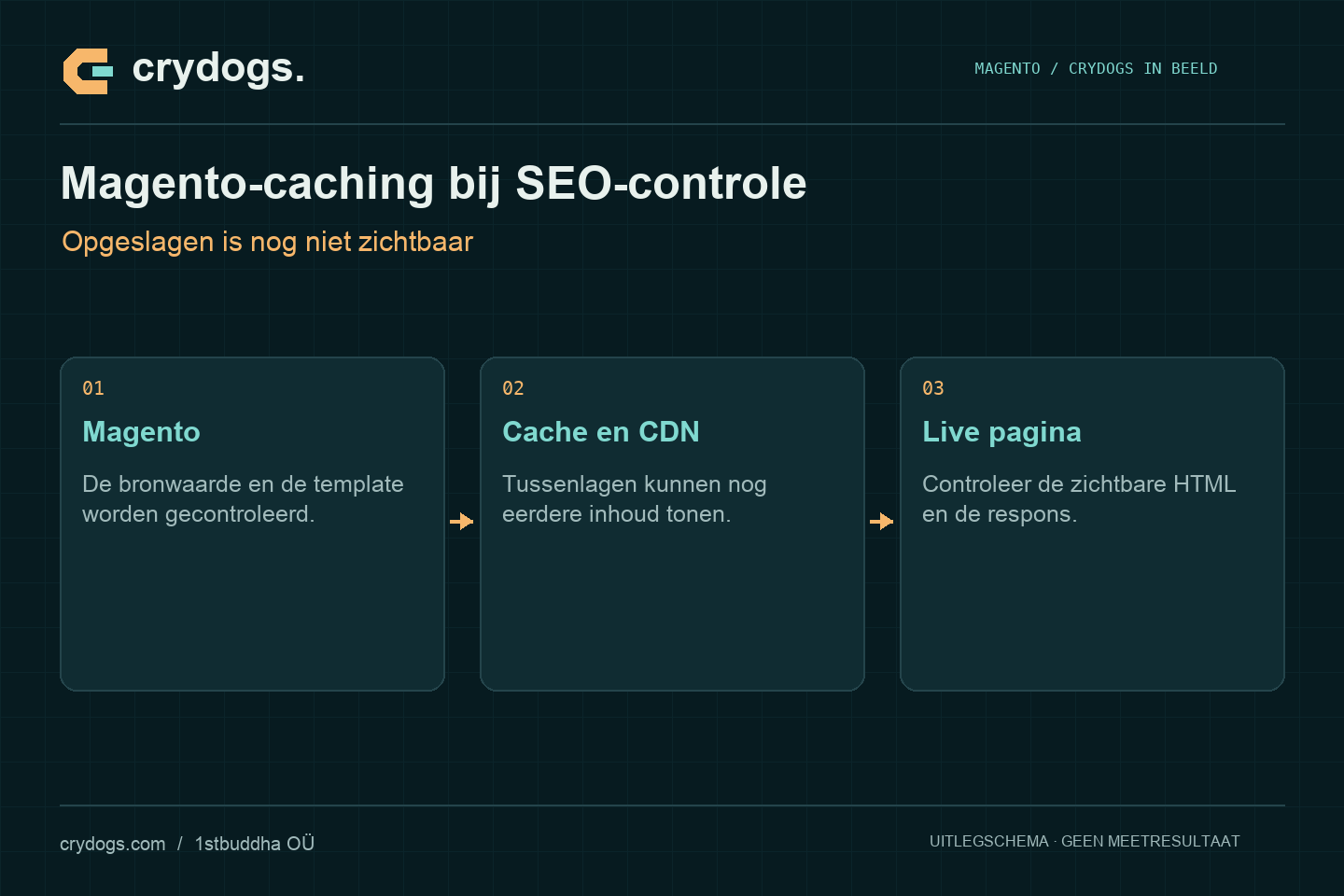Select the Live pagina card title

tap(1001, 432)
